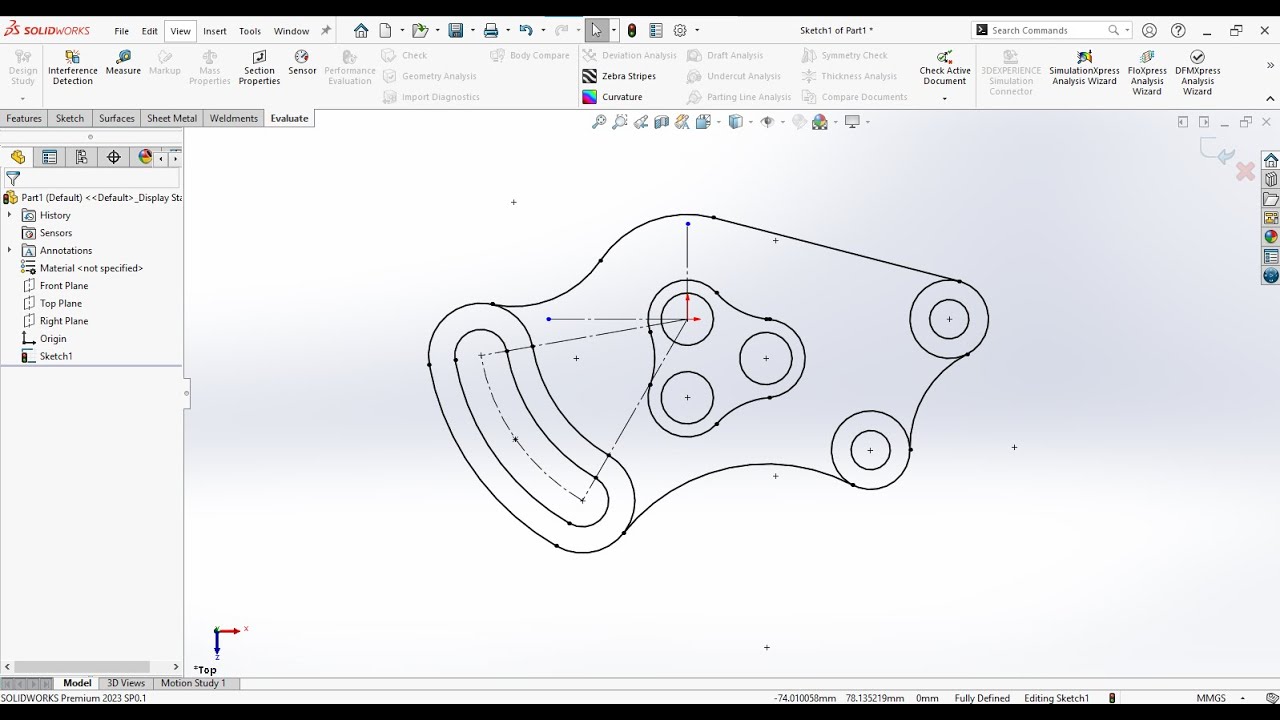Expand the Annotations tree node
Screen dimensions: 1280x720
click(x=10, y=250)
